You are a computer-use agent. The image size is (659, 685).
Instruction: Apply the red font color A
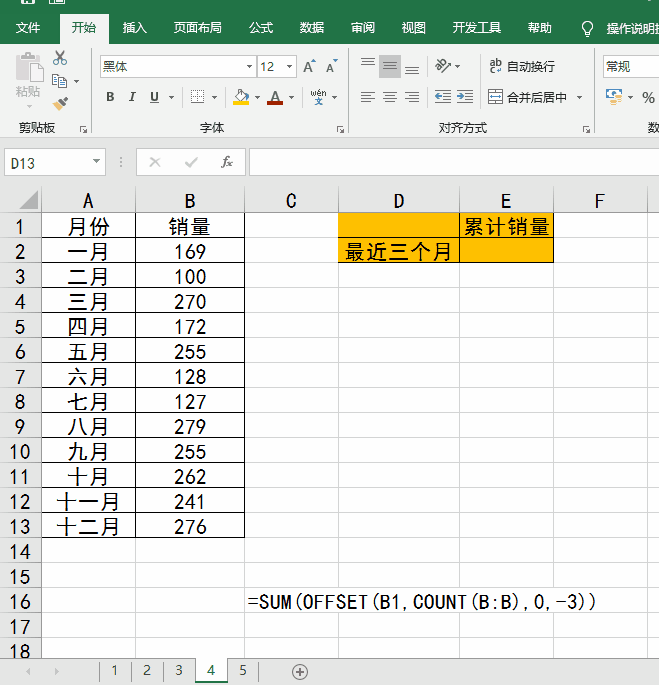pos(275,97)
